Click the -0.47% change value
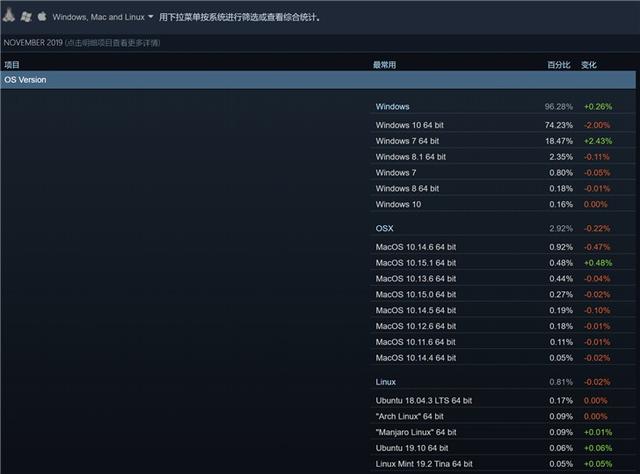The width and height of the screenshot is (640, 474). click(597, 247)
